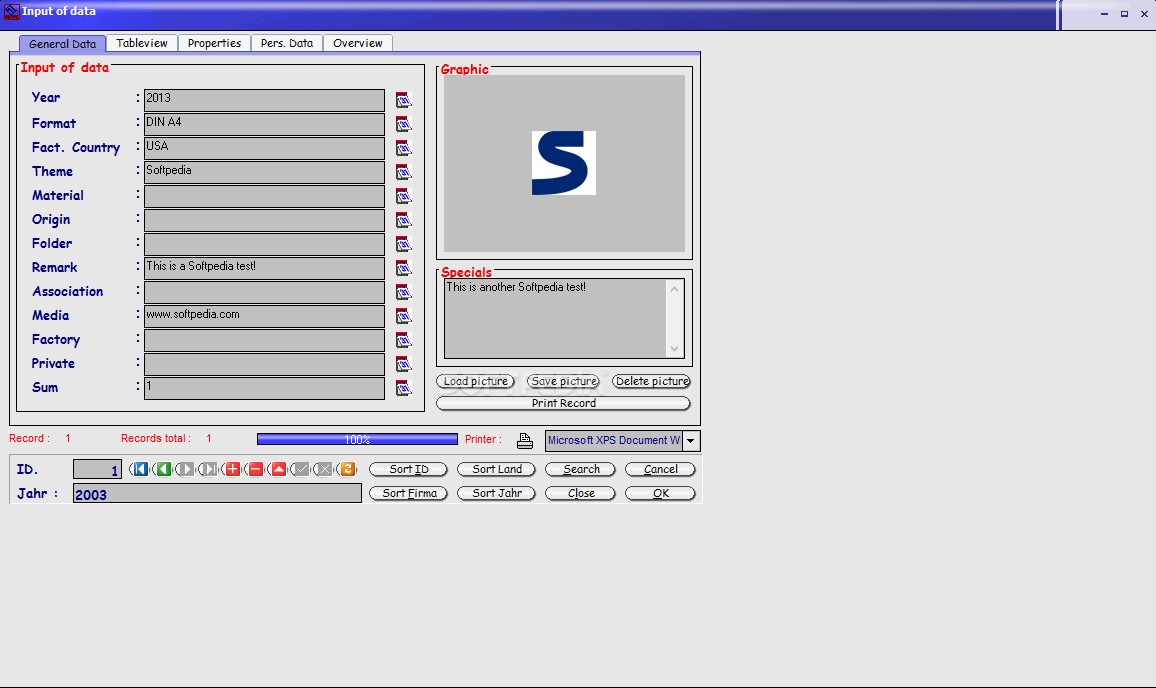Click the Theme field with Softpedia

(264, 172)
